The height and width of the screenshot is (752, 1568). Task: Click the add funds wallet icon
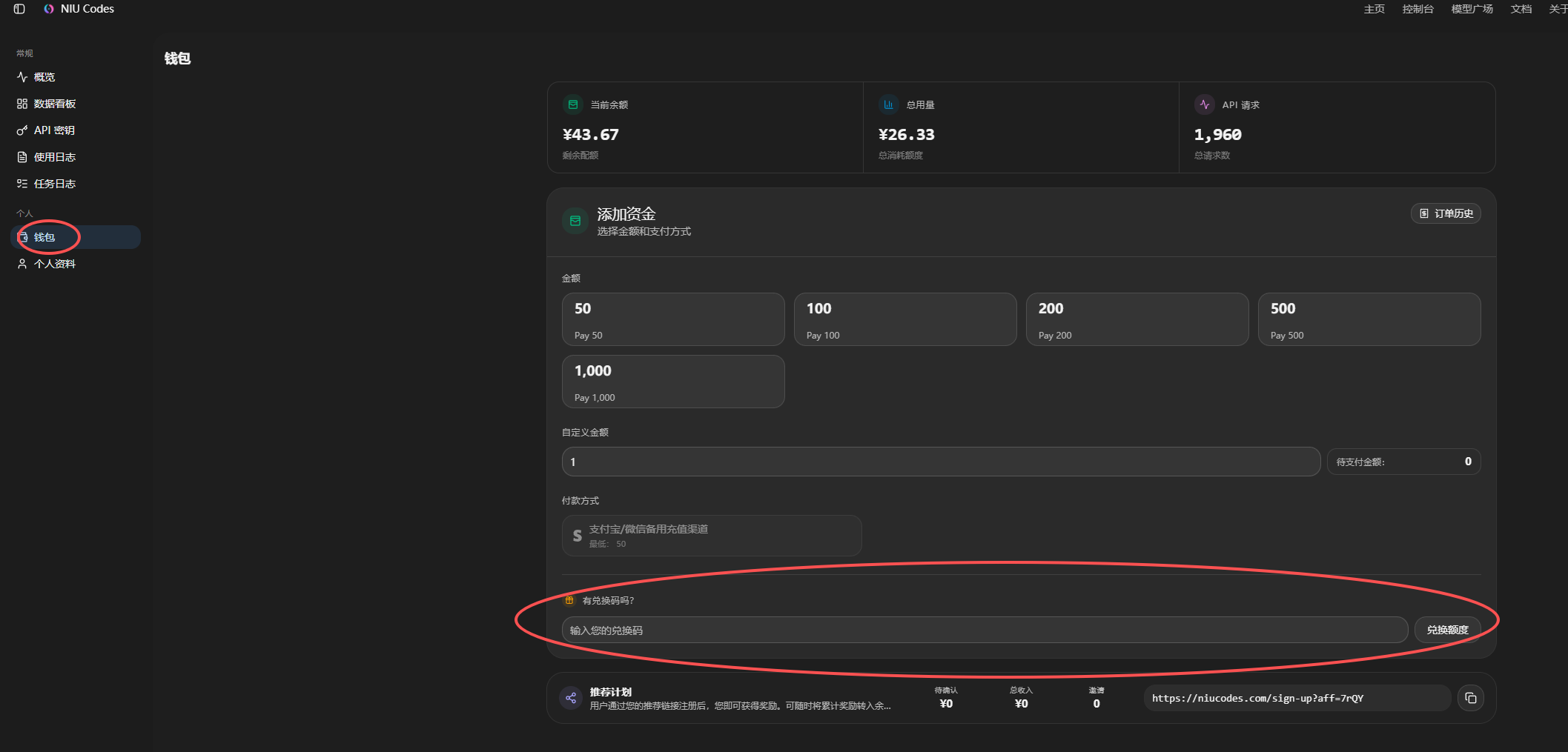[575, 221]
